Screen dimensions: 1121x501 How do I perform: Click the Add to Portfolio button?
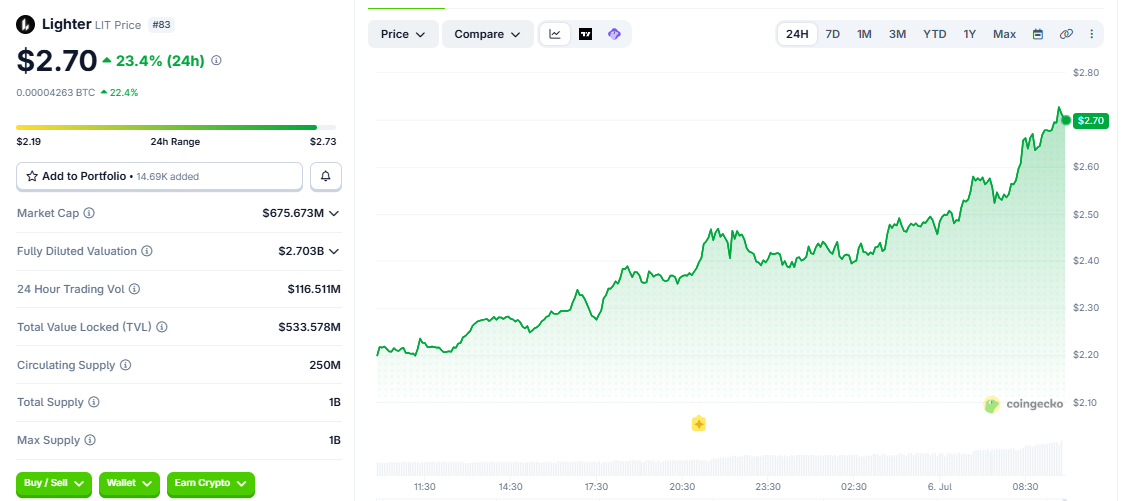tap(159, 176)
